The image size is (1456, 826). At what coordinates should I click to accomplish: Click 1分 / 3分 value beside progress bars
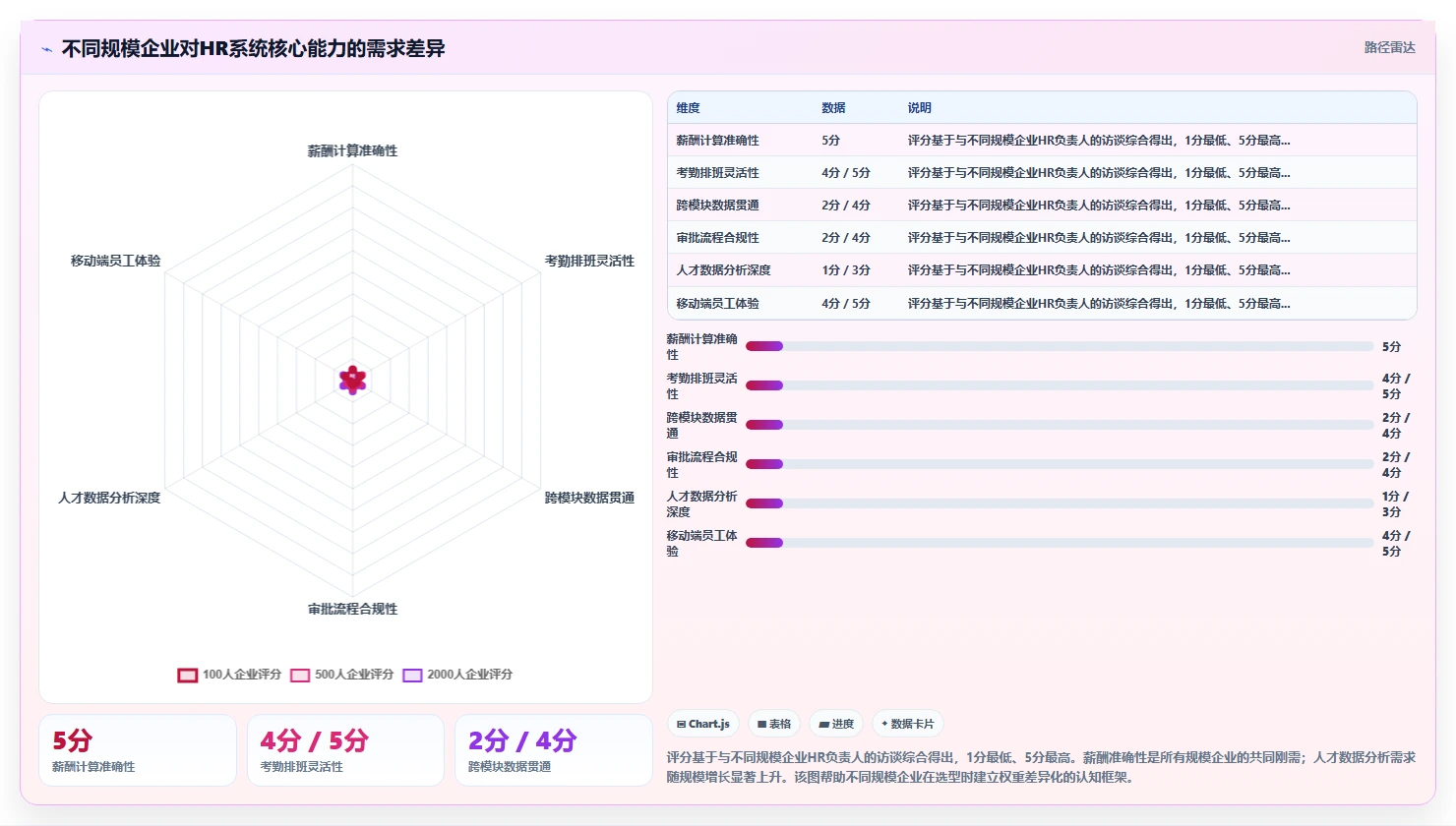click(x=1396, y=503)
